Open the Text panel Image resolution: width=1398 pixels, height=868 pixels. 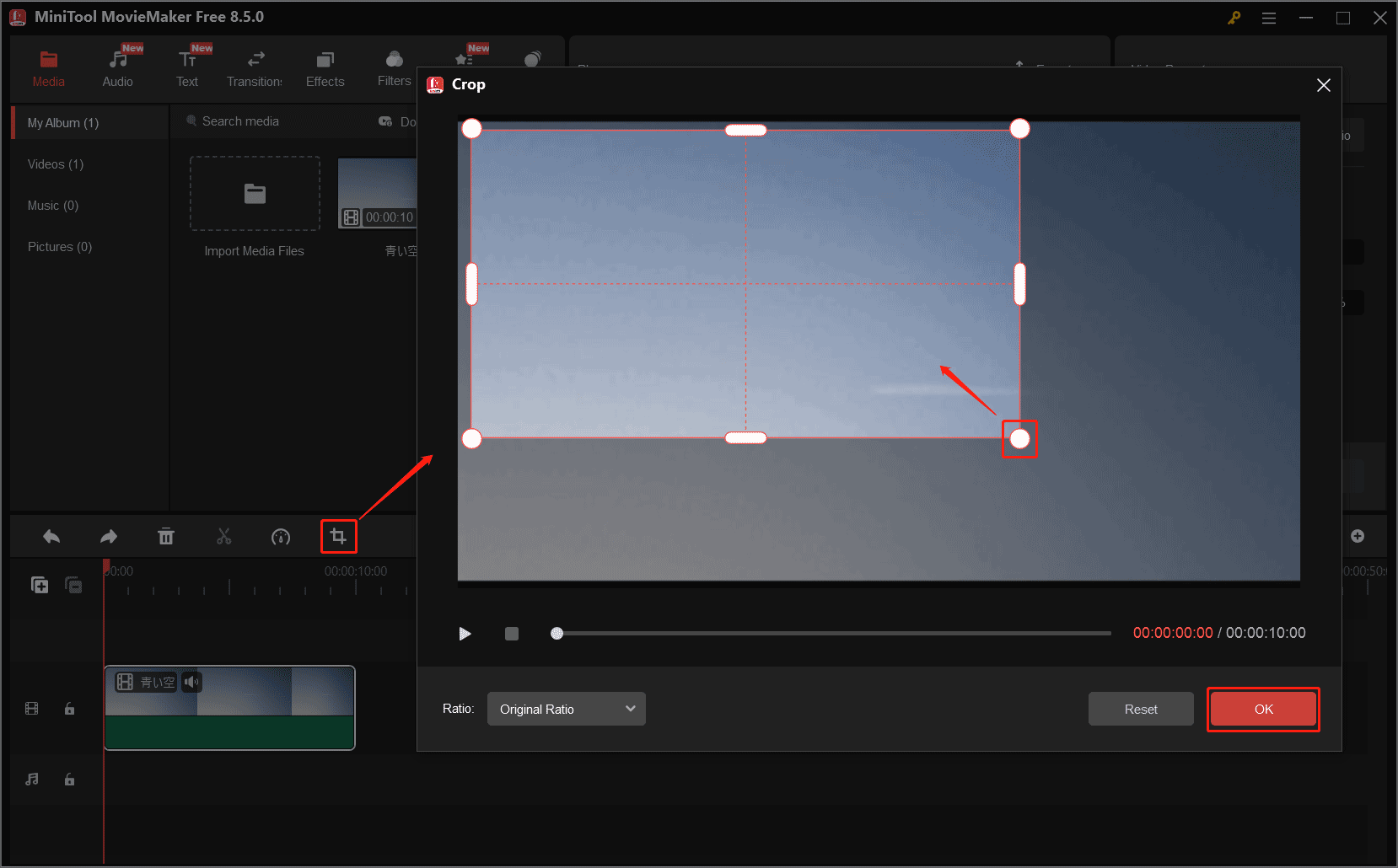tap(186, 67)
